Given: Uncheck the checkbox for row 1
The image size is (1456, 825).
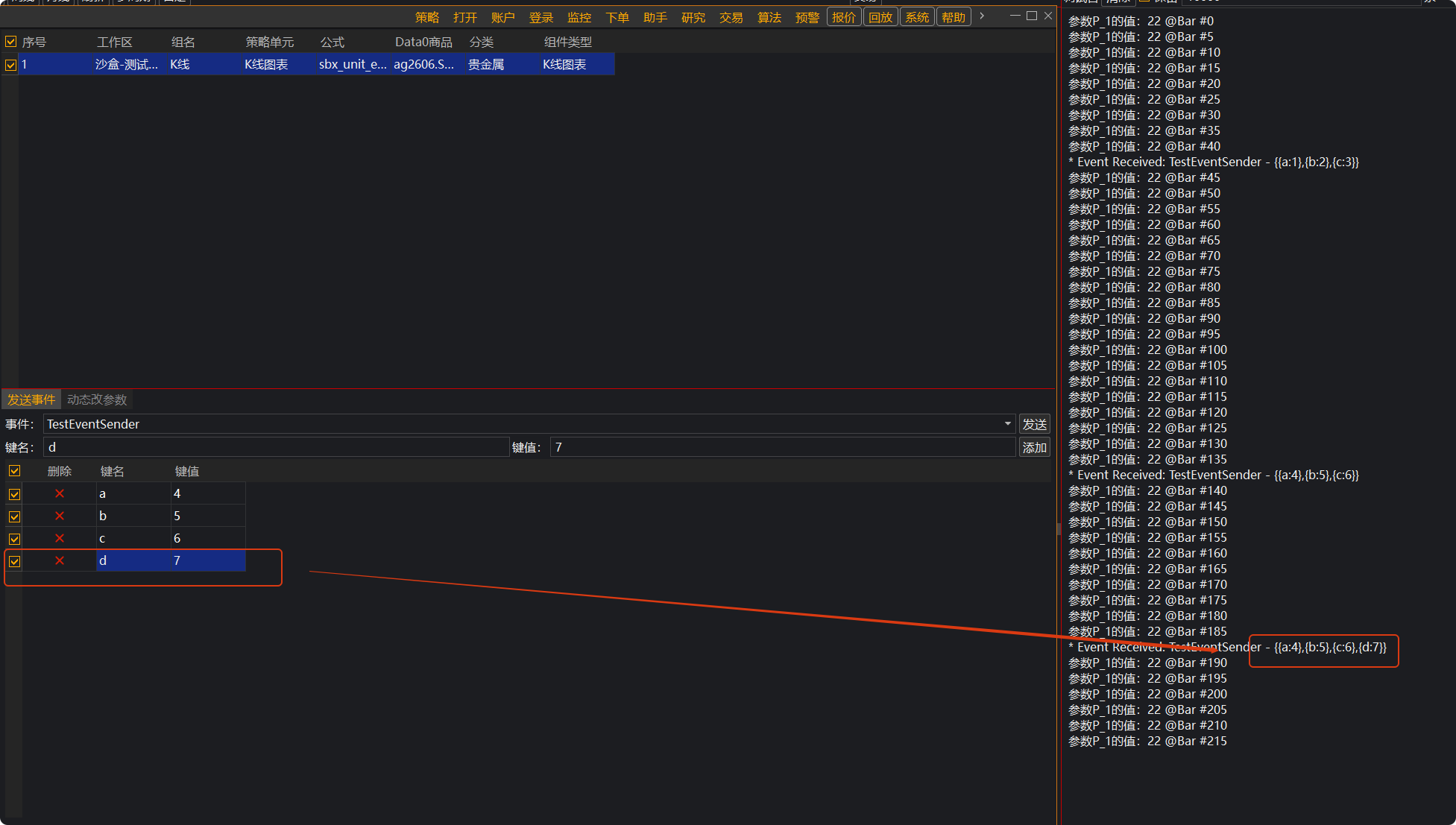Looking at the screenshot, I should point(11,65).
